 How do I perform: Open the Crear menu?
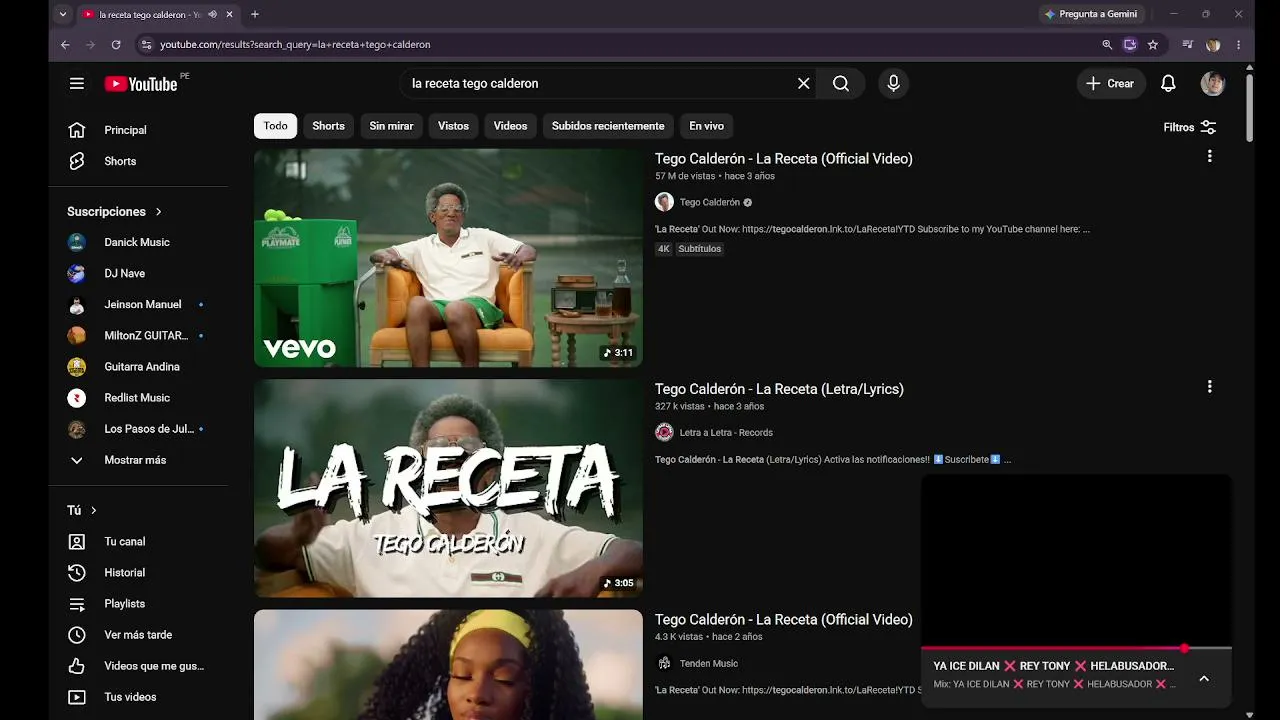coord(1110,84)
